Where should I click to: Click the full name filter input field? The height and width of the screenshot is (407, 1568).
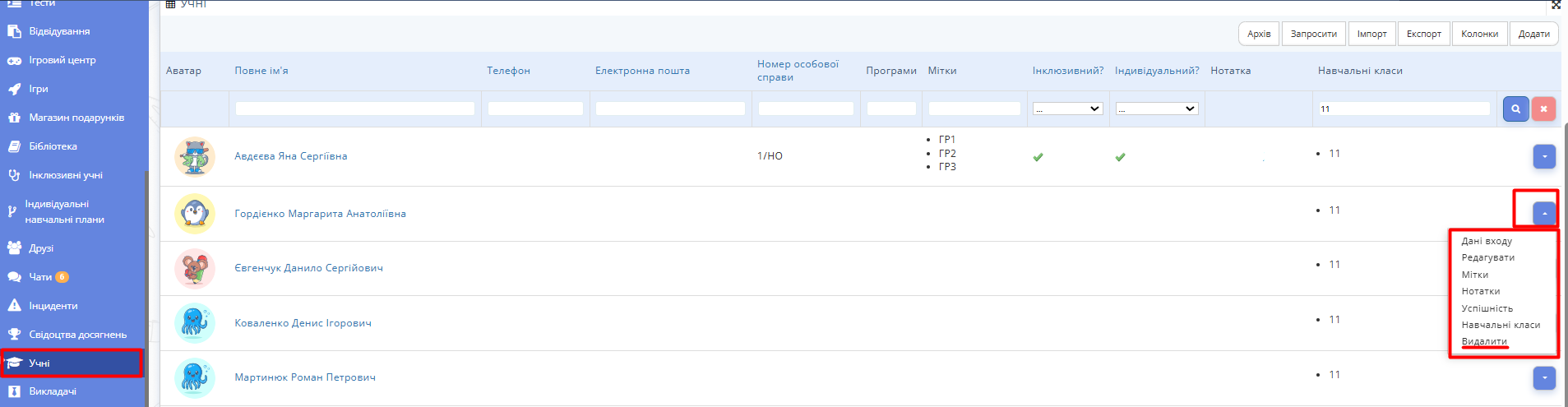tap(354, 109)
